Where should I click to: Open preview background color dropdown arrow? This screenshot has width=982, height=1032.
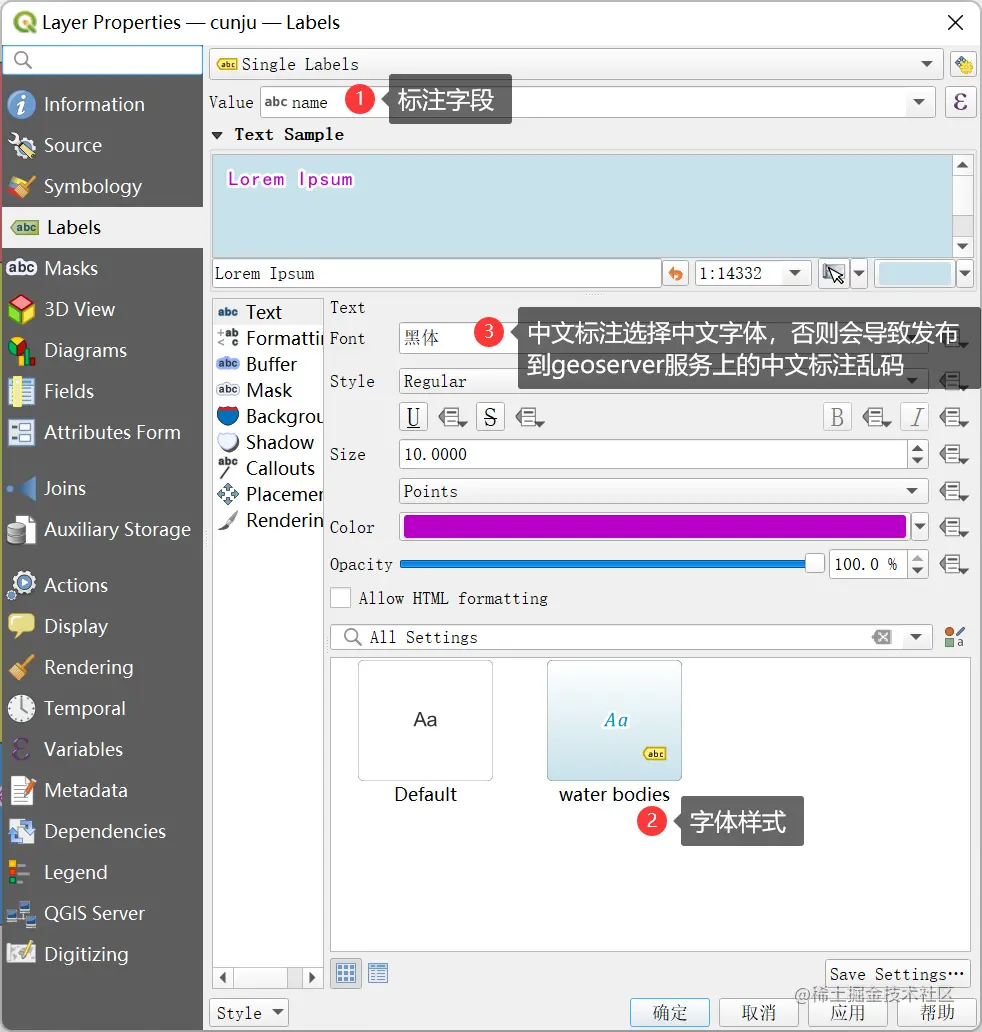[x=965, y=273]
